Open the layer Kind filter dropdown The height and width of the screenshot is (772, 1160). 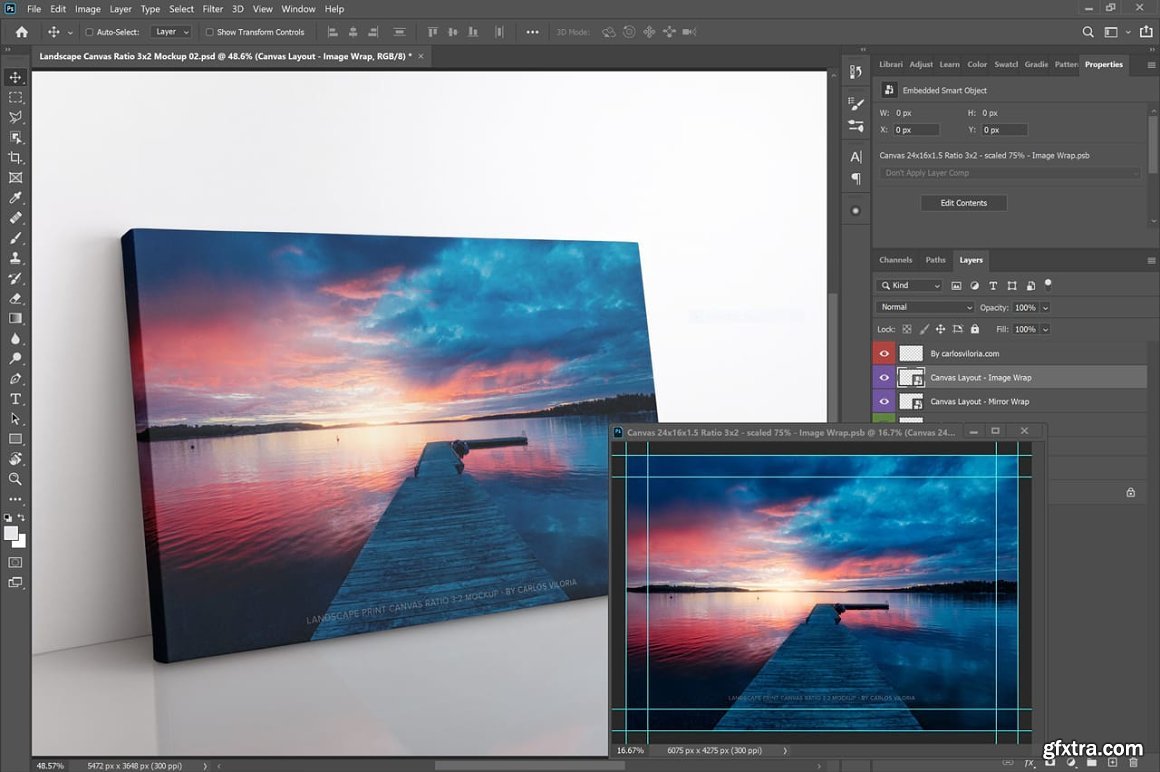click(910, 286)
